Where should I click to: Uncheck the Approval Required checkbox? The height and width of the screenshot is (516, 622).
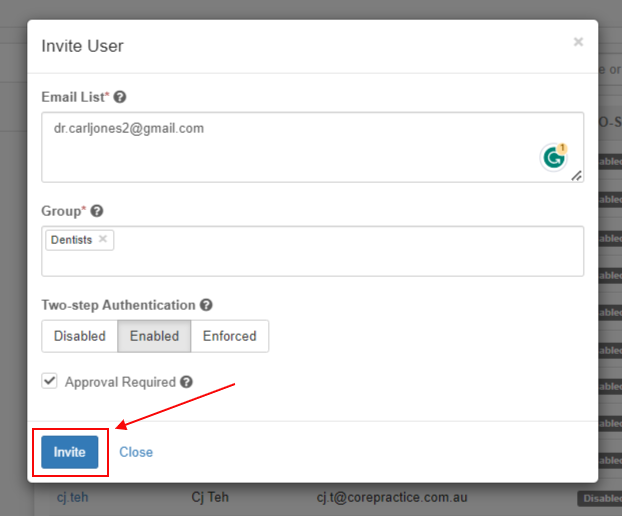tap(49, 381)
